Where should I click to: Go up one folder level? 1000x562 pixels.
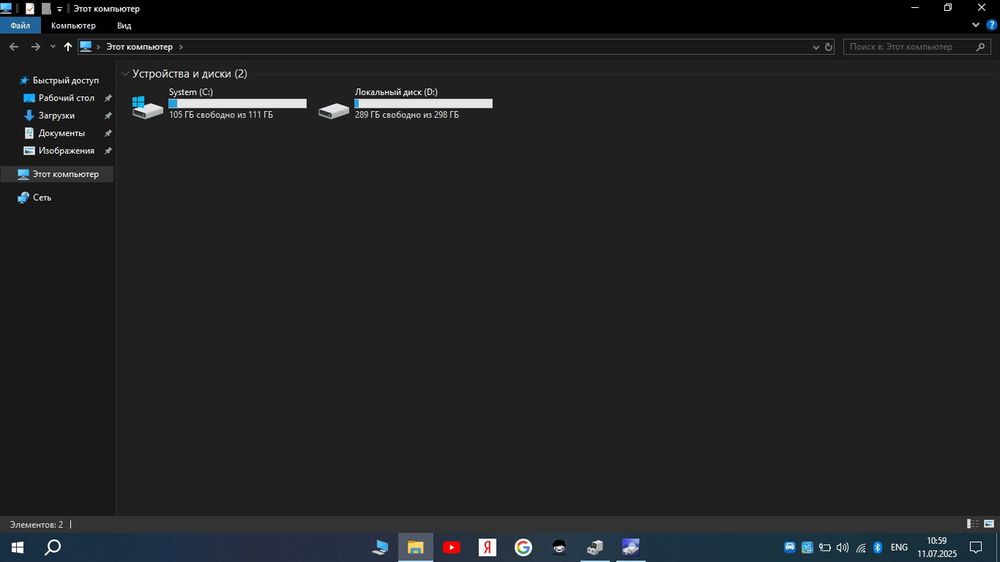(68, 47)
